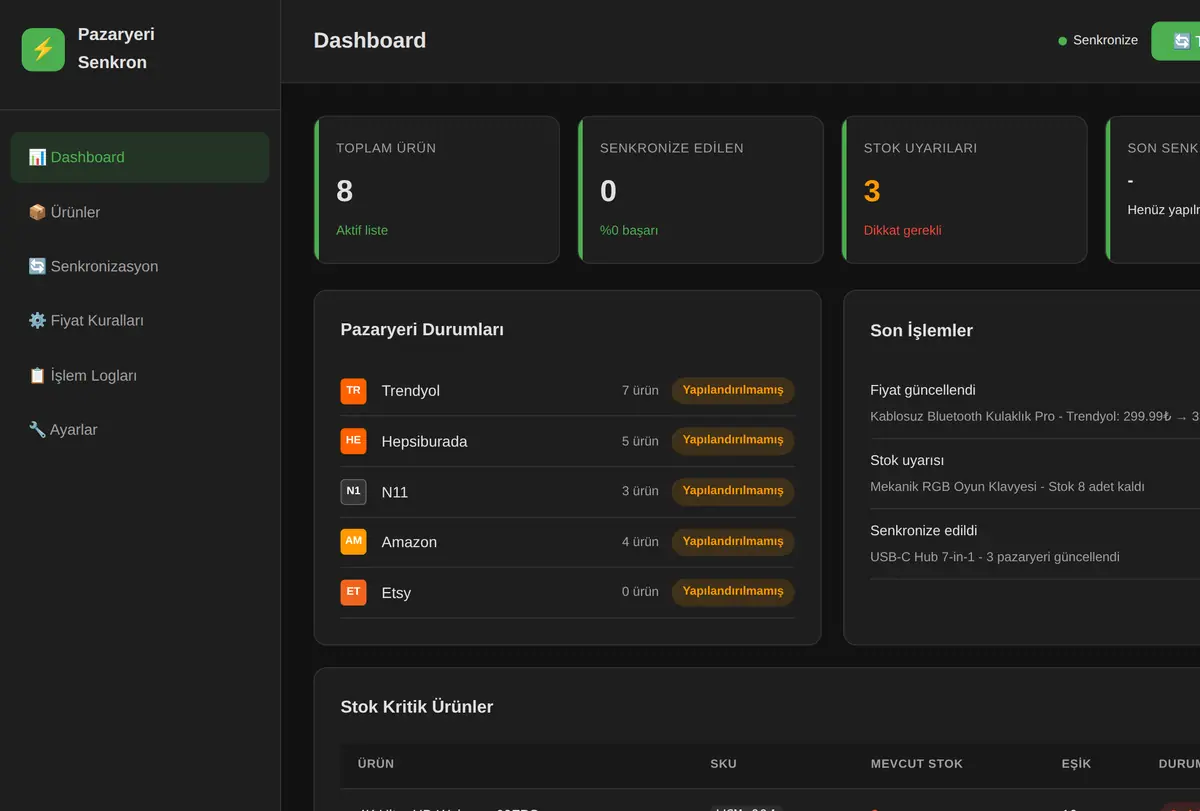Click the ET icon beside Etsy
The height and width of the screenshot is (811, 1200).
click(x=353, y=592)
